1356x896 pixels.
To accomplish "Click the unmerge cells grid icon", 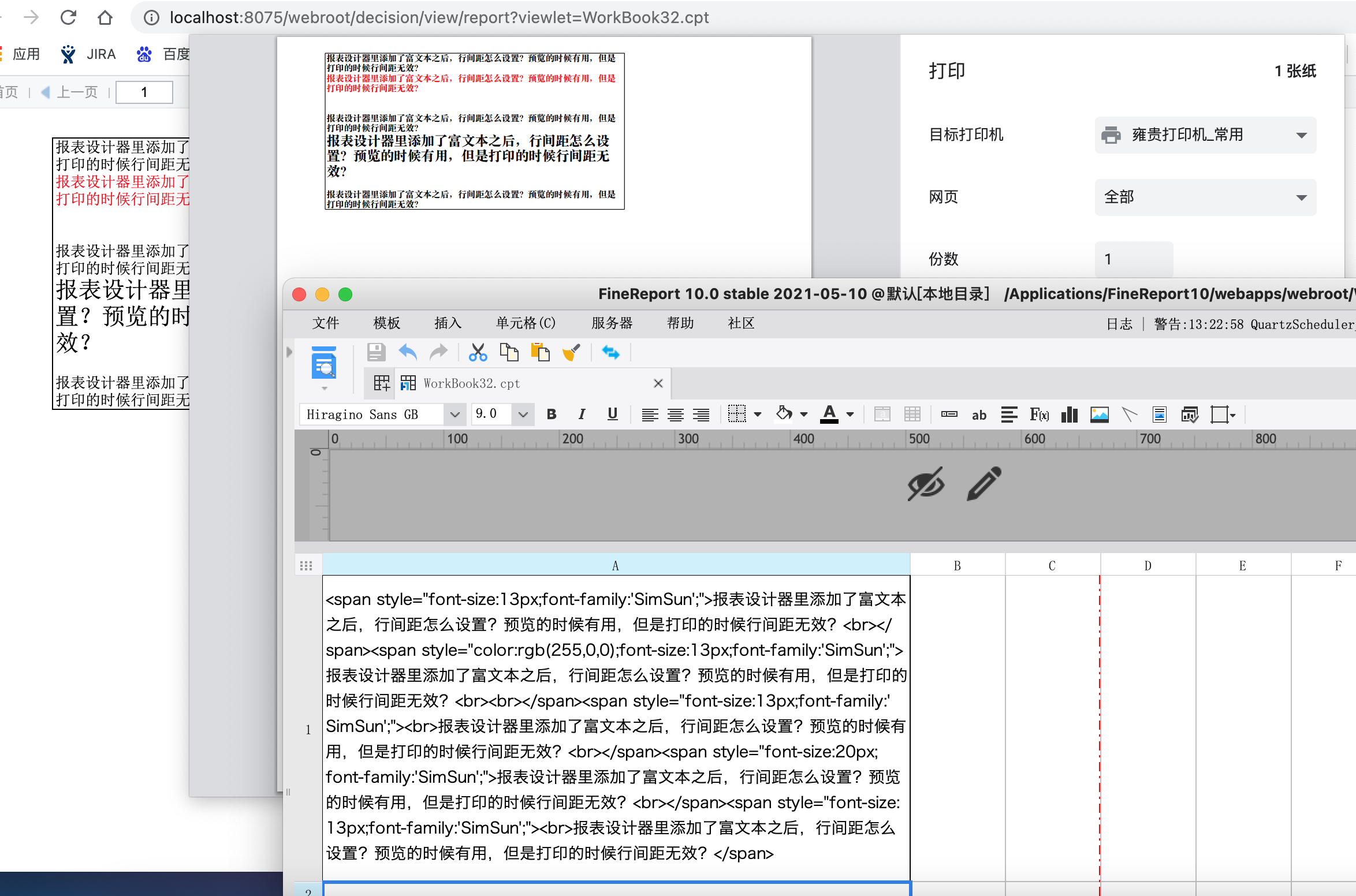I will point(912,414).
